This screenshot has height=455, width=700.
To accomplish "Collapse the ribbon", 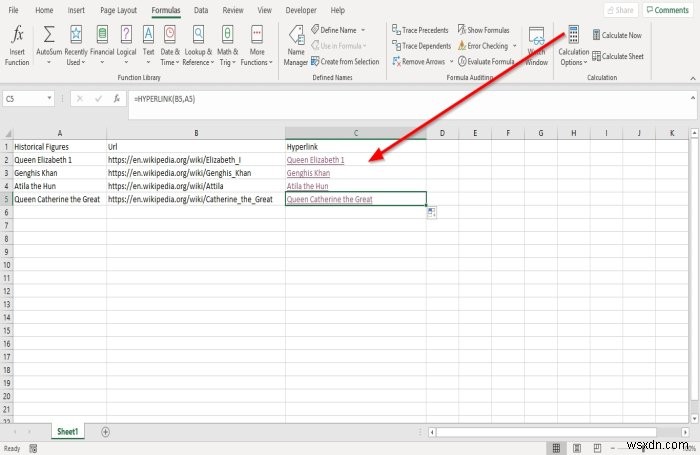I will (692, 78).
